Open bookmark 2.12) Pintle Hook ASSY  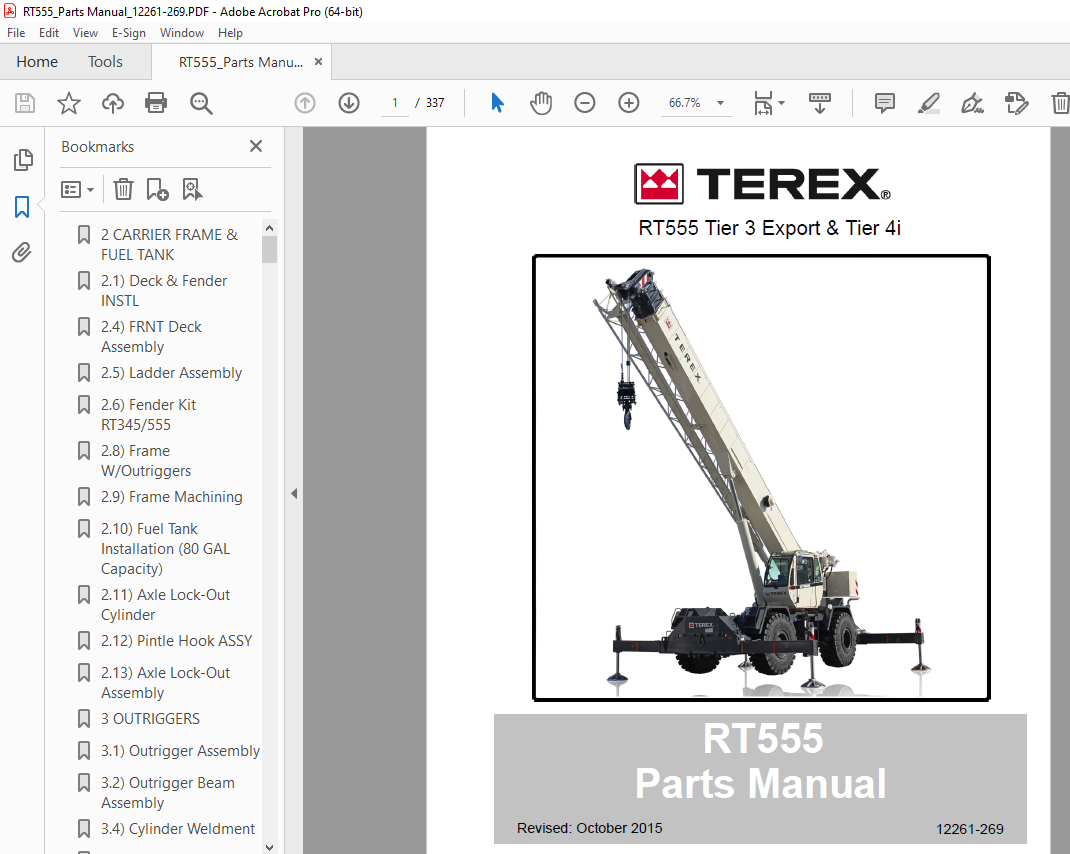tap(176, 641)
